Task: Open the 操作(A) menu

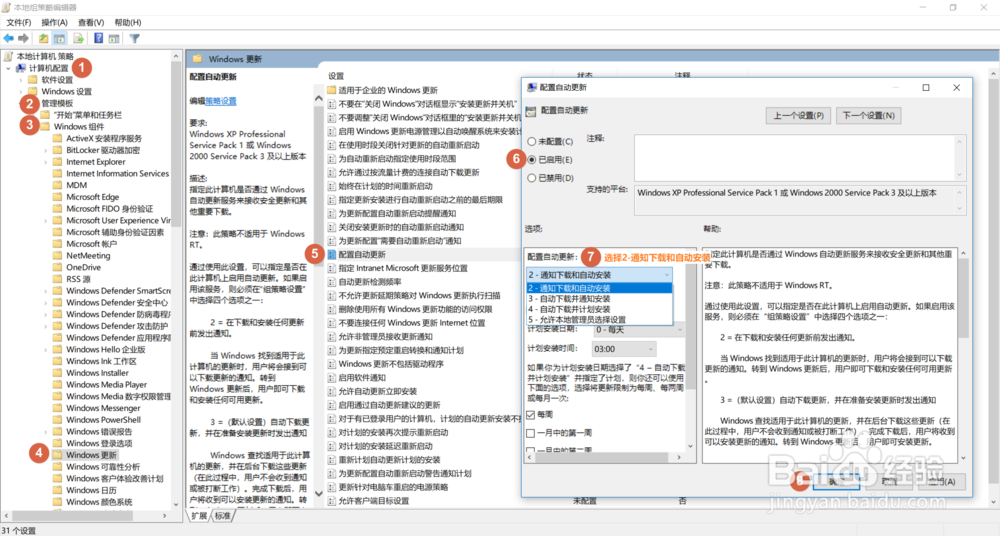Action: [54, 22]
